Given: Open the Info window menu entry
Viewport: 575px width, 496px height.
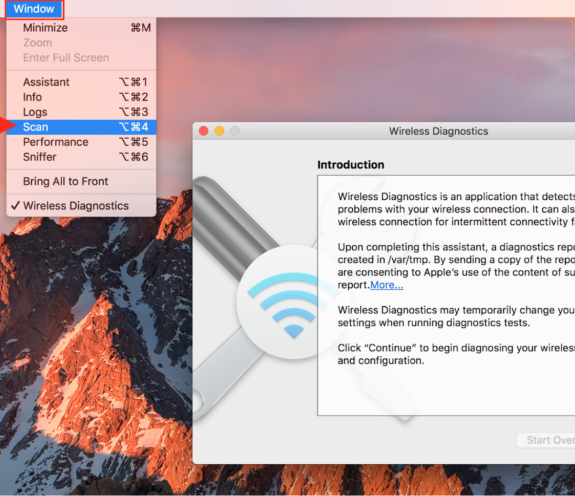Looking at the screenshot, I should pos(81,97).
